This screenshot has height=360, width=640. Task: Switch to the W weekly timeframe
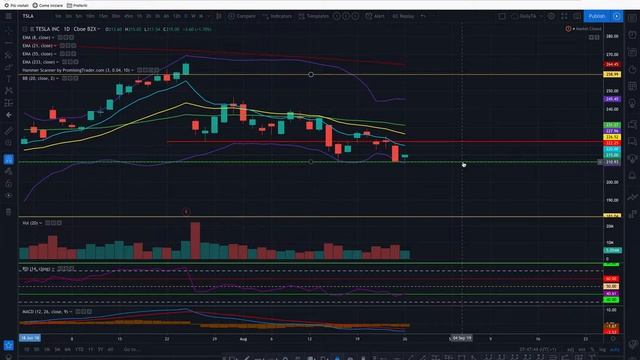tap(193, 16)
